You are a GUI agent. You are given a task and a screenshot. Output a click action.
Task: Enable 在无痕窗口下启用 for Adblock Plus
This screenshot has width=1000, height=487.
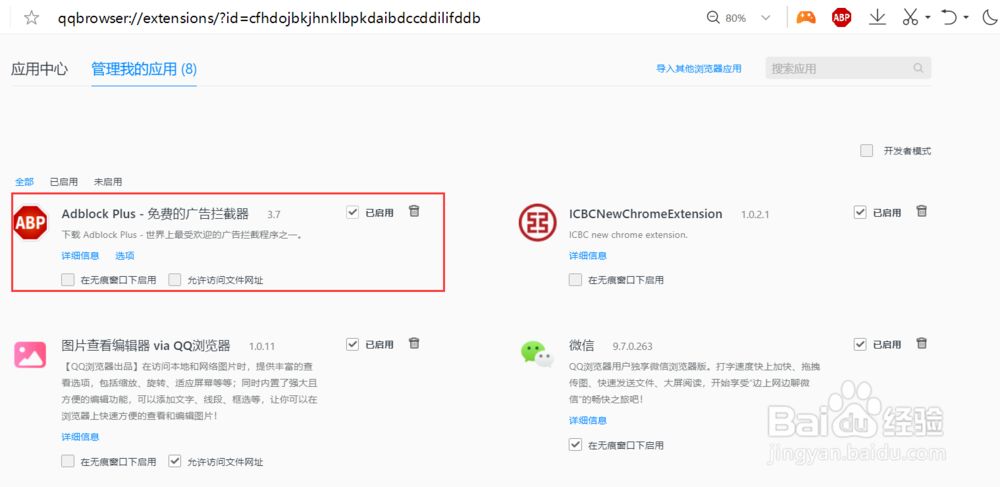[68, 279]
